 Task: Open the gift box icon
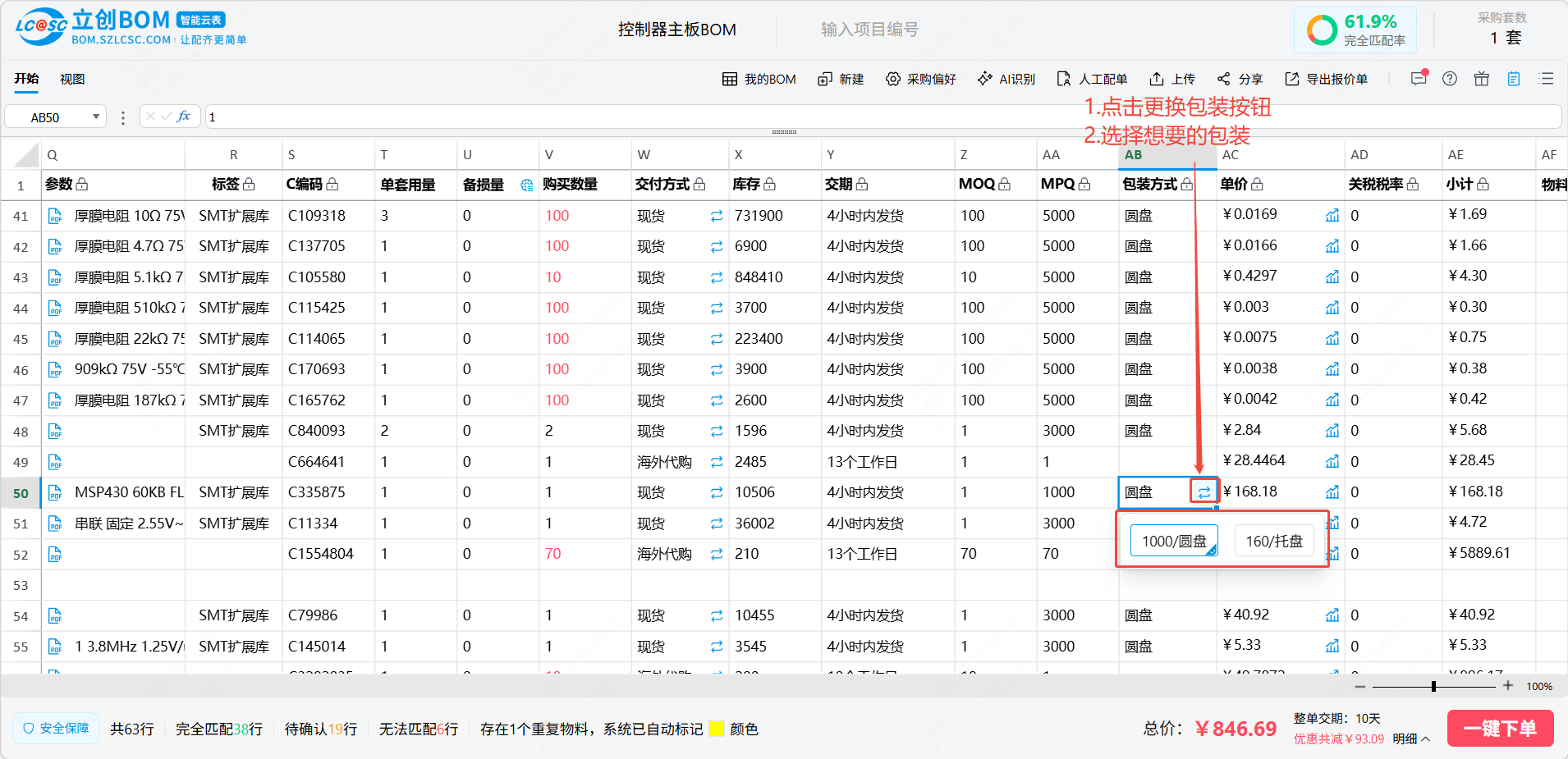point(1481,79)
